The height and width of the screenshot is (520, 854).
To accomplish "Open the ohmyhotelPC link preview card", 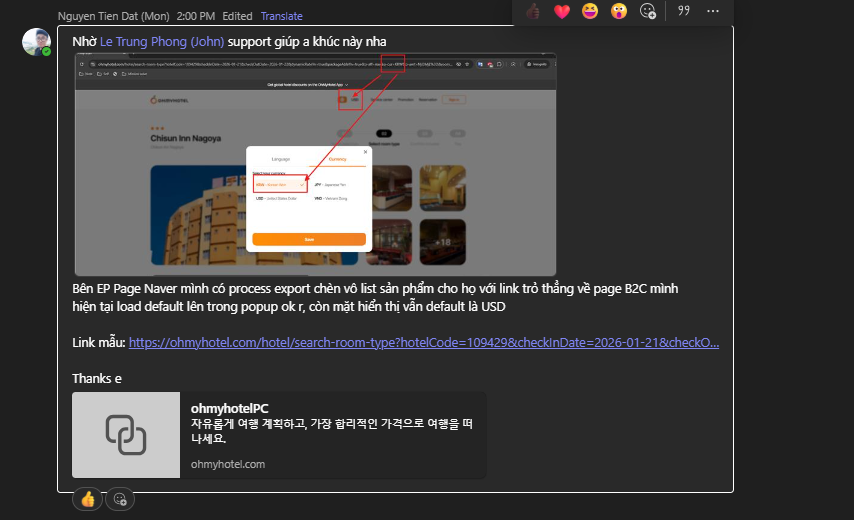I will [x=279, y=435].
